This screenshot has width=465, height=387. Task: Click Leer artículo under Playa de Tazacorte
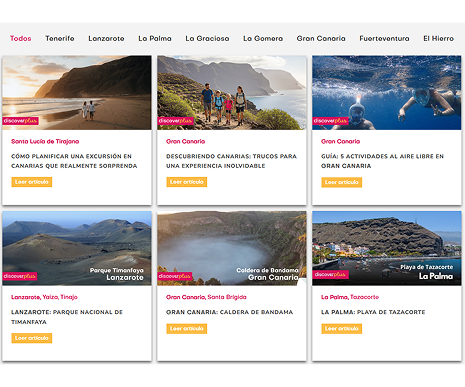tap(342, 329)
